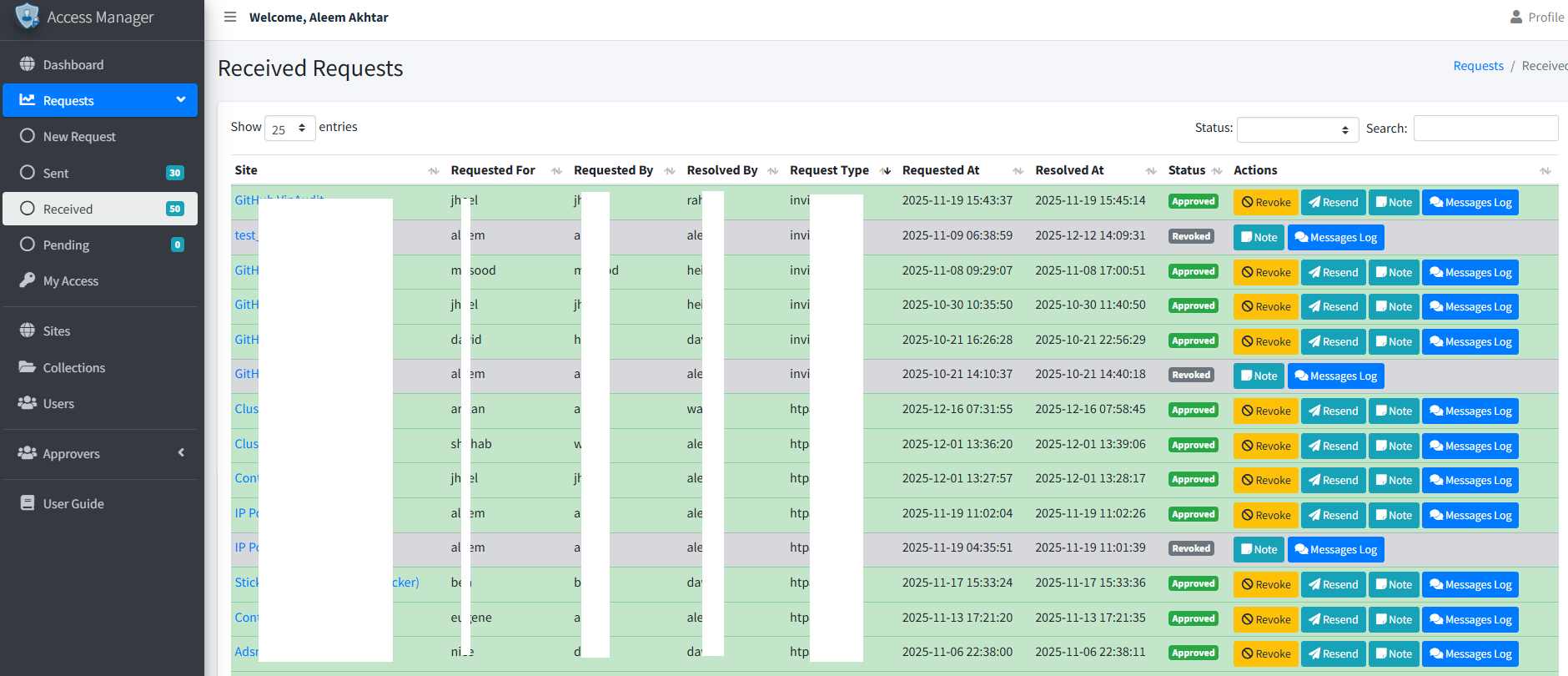Click the Access Manager shield logo
Viewport: 1568px width, 676px height.
[27, 17]
